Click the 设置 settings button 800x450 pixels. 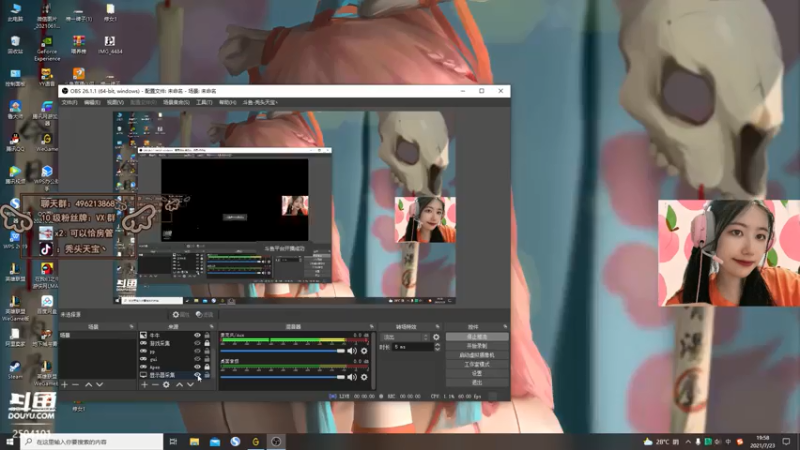(x=477, y=373)
